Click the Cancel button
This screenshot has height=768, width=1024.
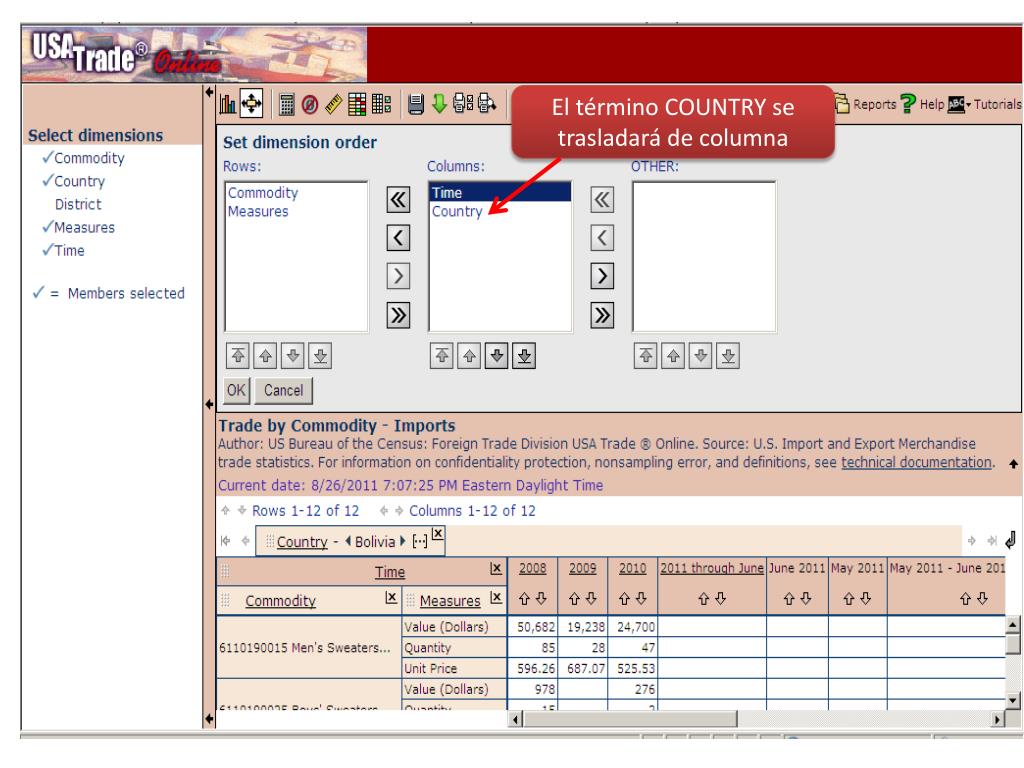click(283, 391)
